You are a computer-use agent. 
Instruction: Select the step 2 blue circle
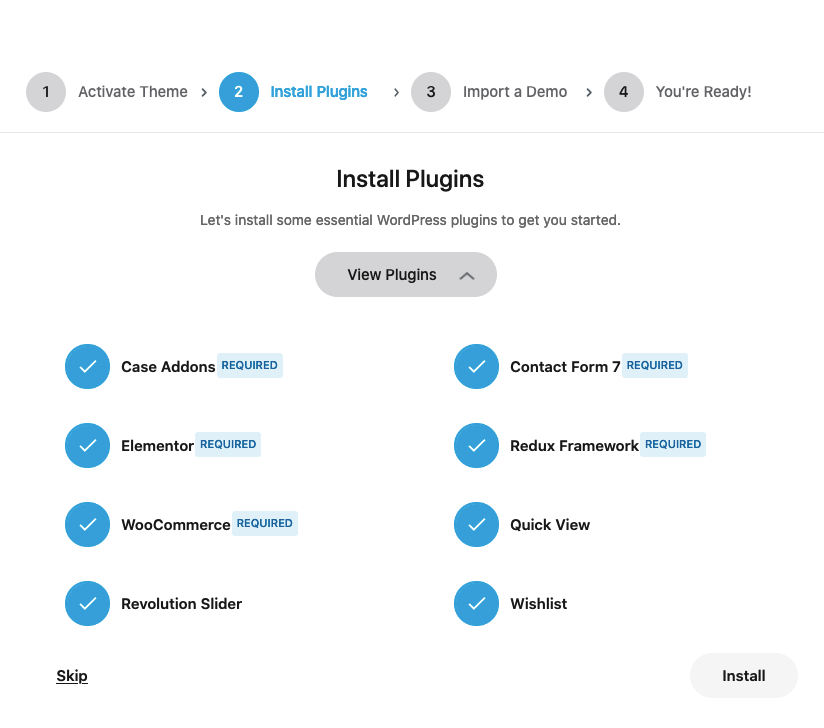pyautogui.click(x=239, y=91)
